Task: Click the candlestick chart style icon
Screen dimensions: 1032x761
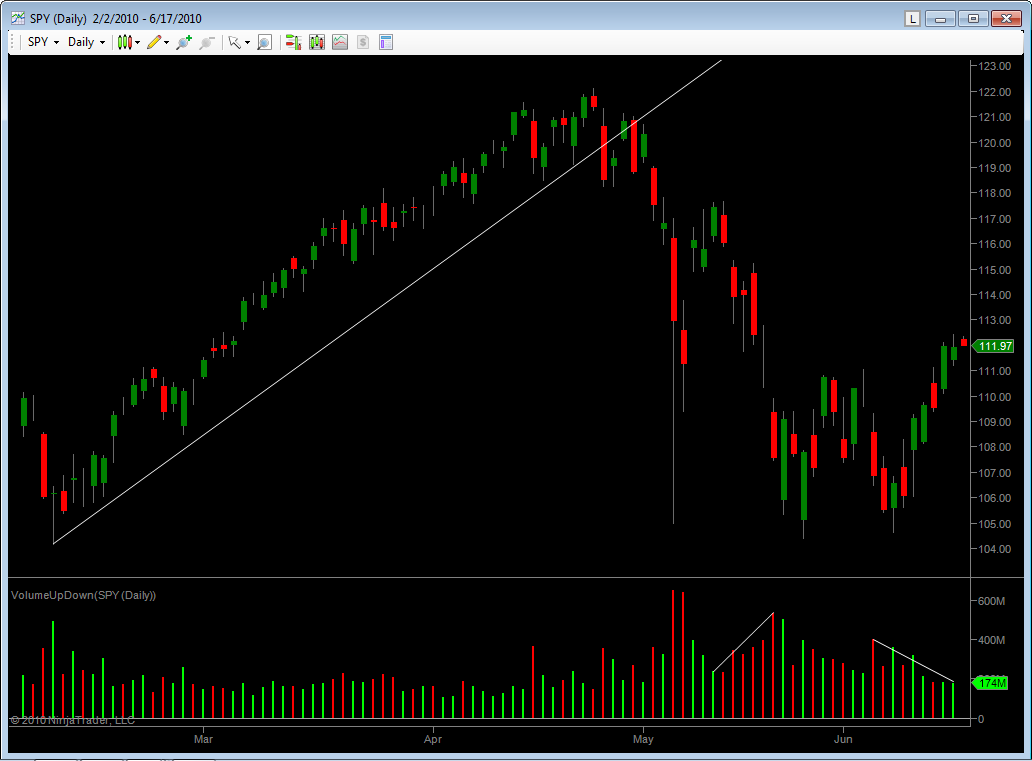Action: (x=124, y=42)
